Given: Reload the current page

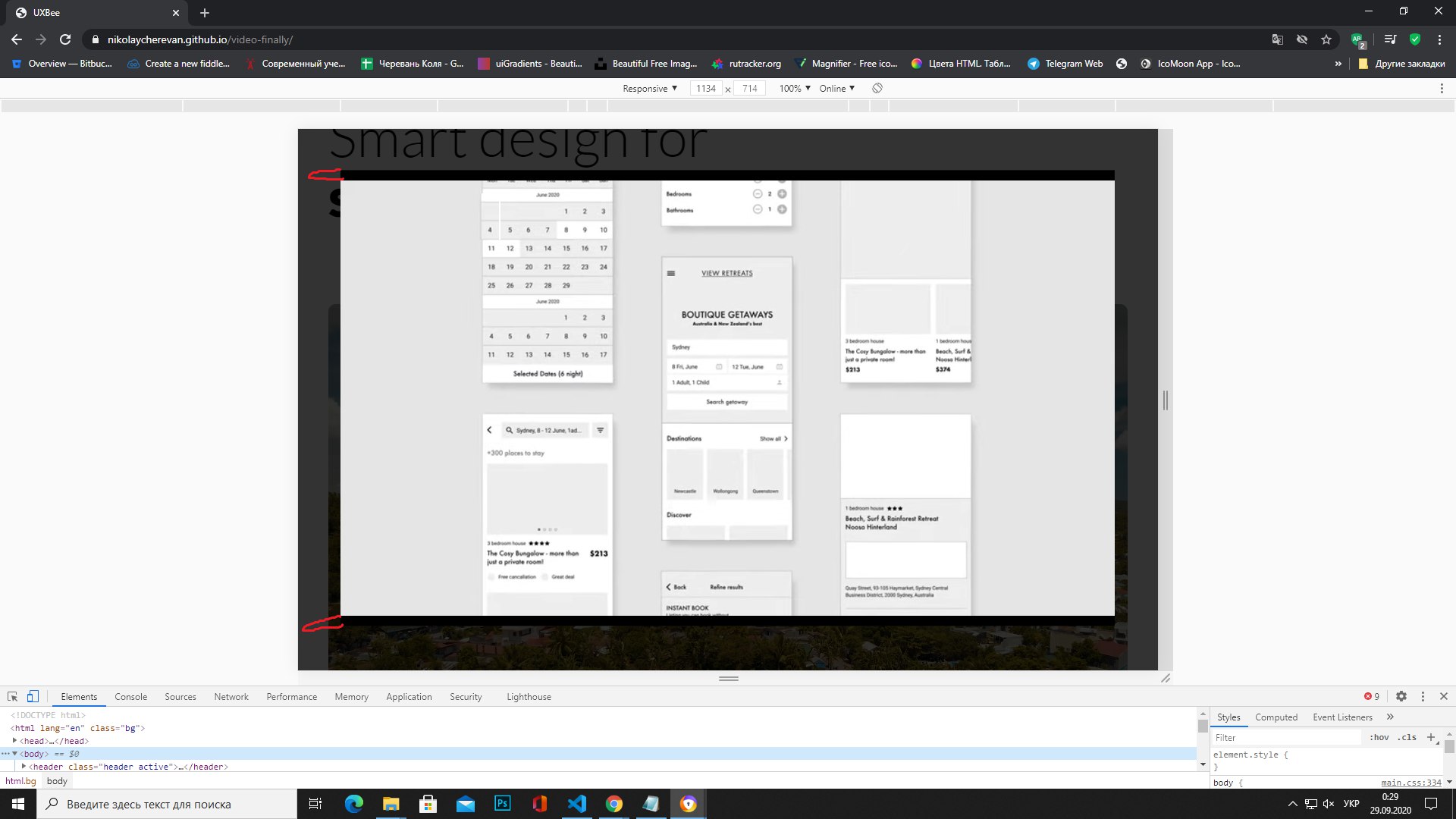Looking at the screenshot, I should (x=65, y=39).
